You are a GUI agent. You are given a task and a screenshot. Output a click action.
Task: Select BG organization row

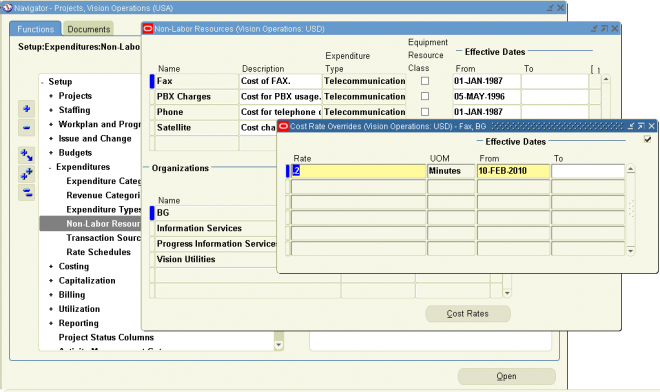point(216,213)
